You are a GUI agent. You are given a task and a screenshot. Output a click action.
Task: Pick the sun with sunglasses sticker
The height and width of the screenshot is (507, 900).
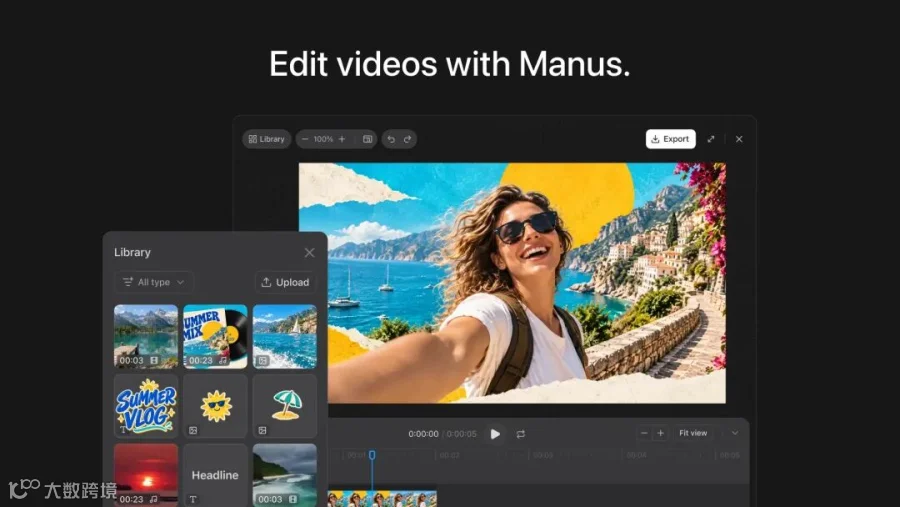pos(215,407)
